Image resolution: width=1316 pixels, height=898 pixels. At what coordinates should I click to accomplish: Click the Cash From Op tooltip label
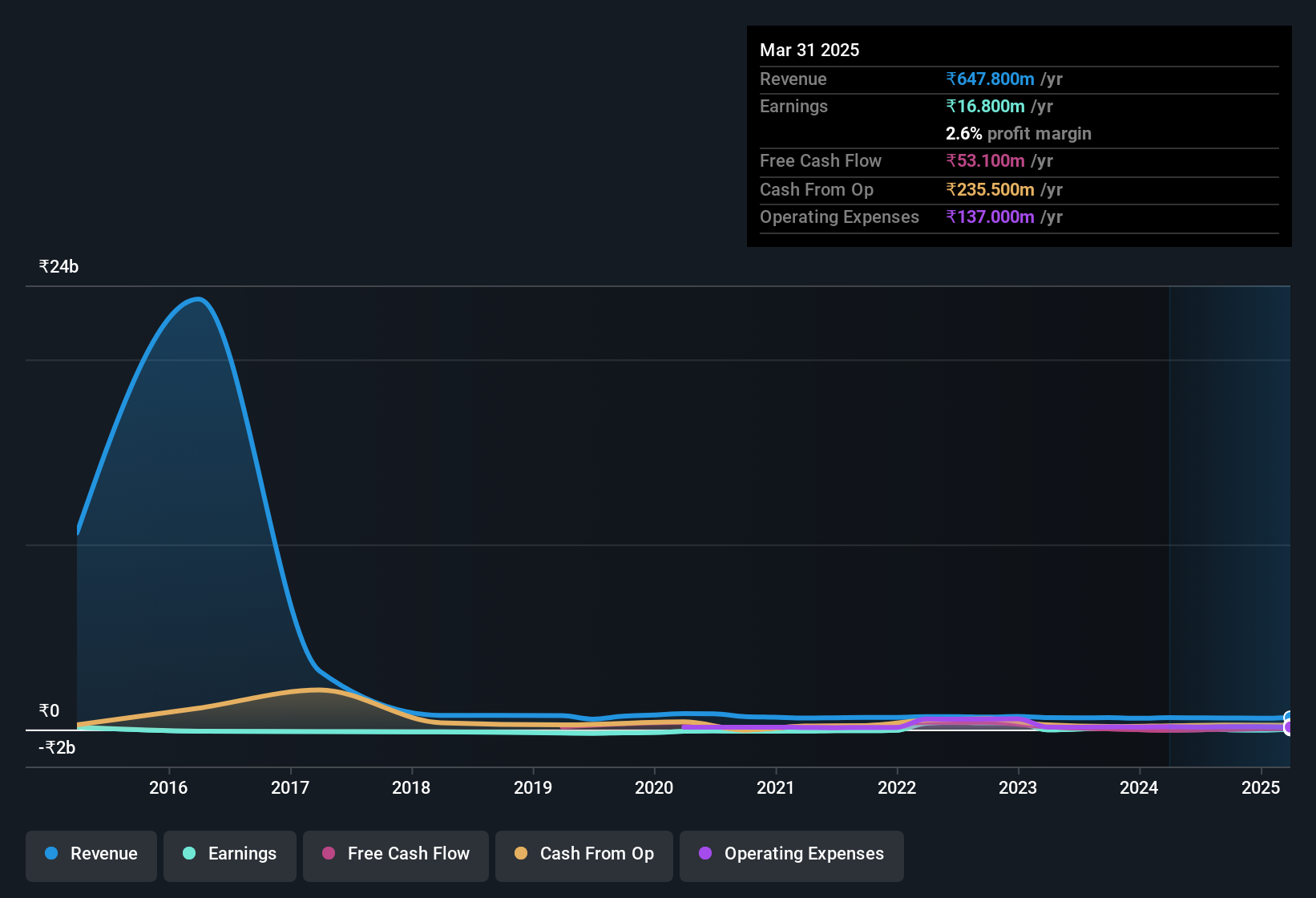pyautogui.click(x=817, y=189)
